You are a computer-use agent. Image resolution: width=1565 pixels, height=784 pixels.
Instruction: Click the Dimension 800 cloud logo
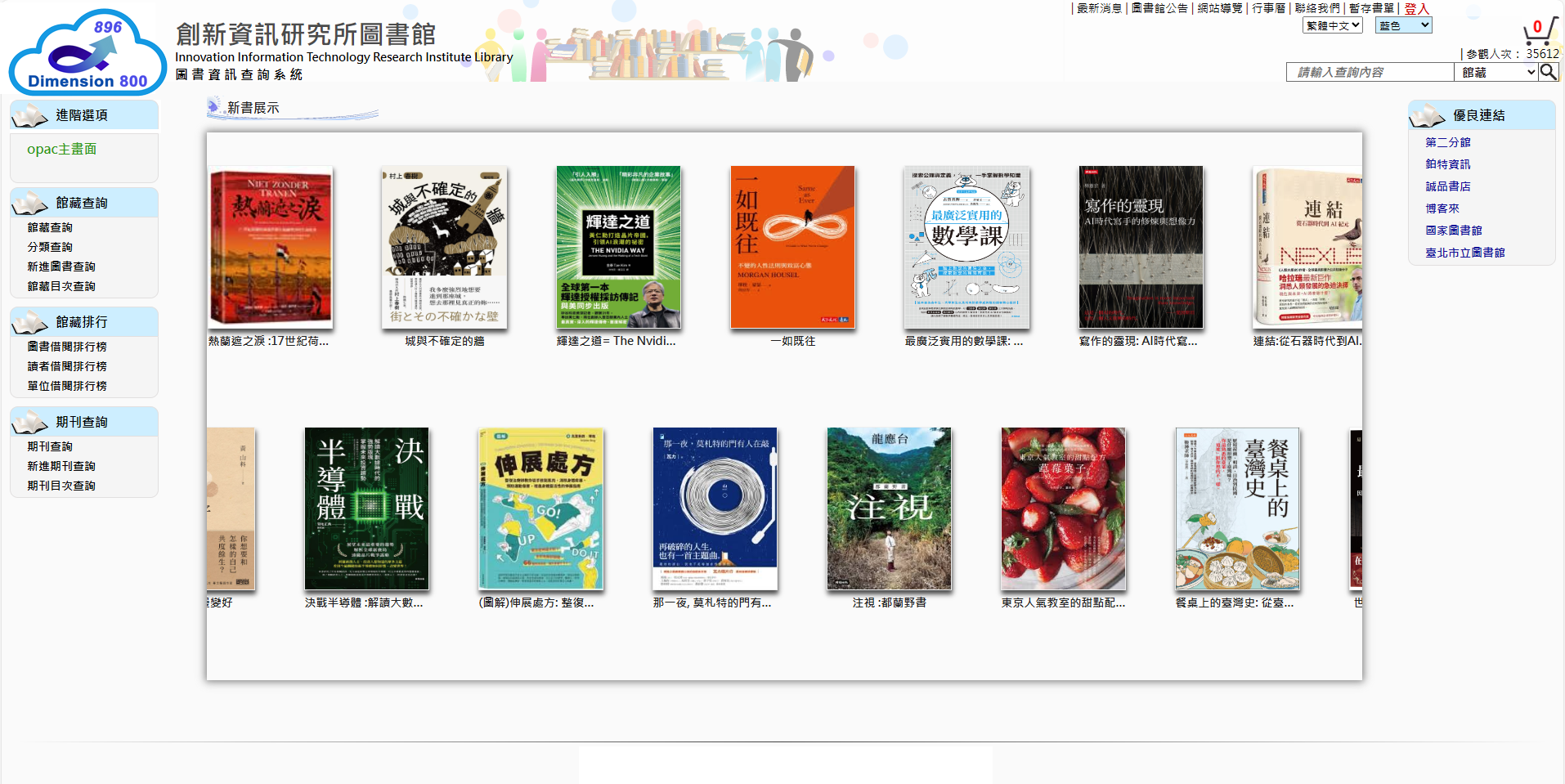87,52
